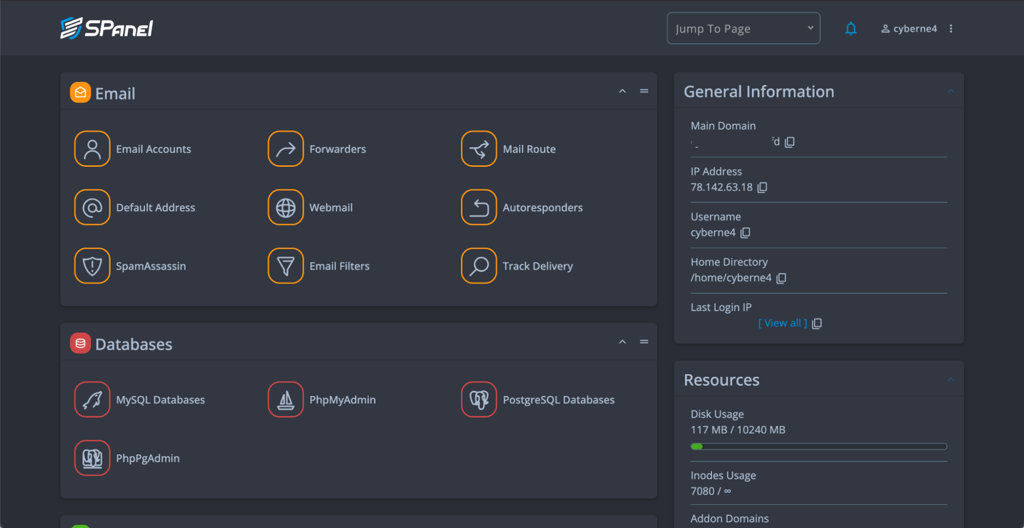The width and height of the screenshot is (1024, 528).
Task: Open the cyberne4 account menu
Action: [909, 29]
